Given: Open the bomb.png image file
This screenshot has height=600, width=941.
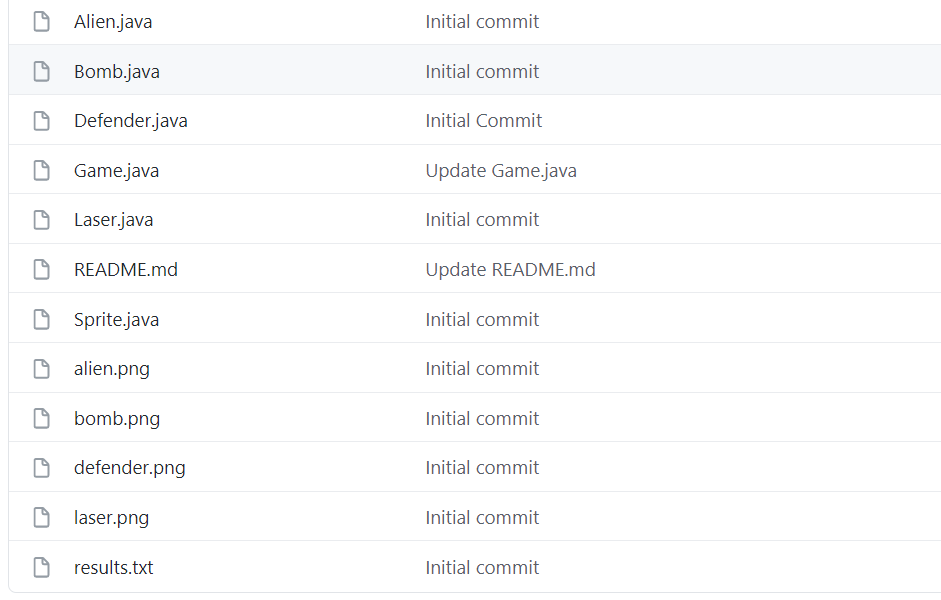Looking at the screenshot, I should [117, 418].
